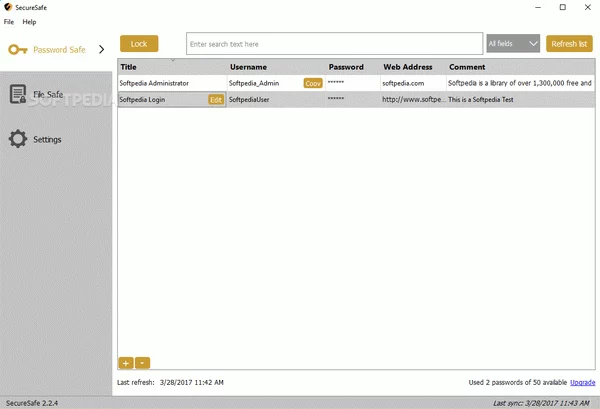This screenshot has width=600, height=409.
Task: Click the minus button to remove password
Action: [143, 363]
